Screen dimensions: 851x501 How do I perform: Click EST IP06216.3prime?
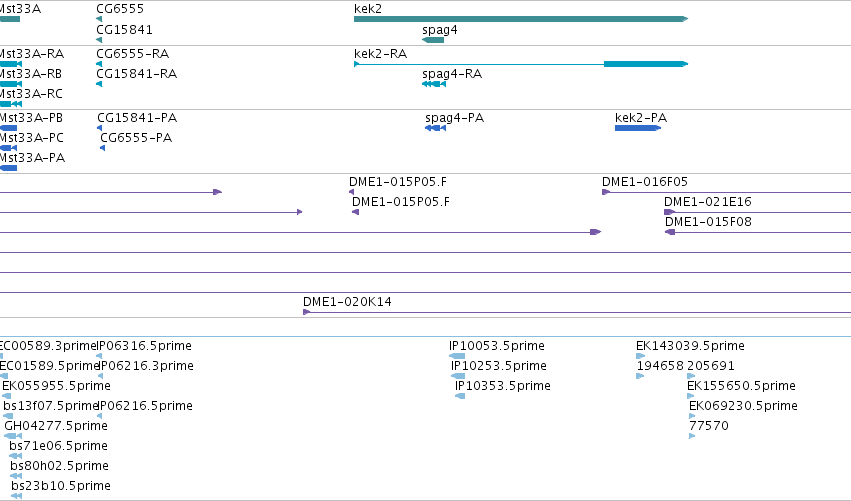point(100,376)
